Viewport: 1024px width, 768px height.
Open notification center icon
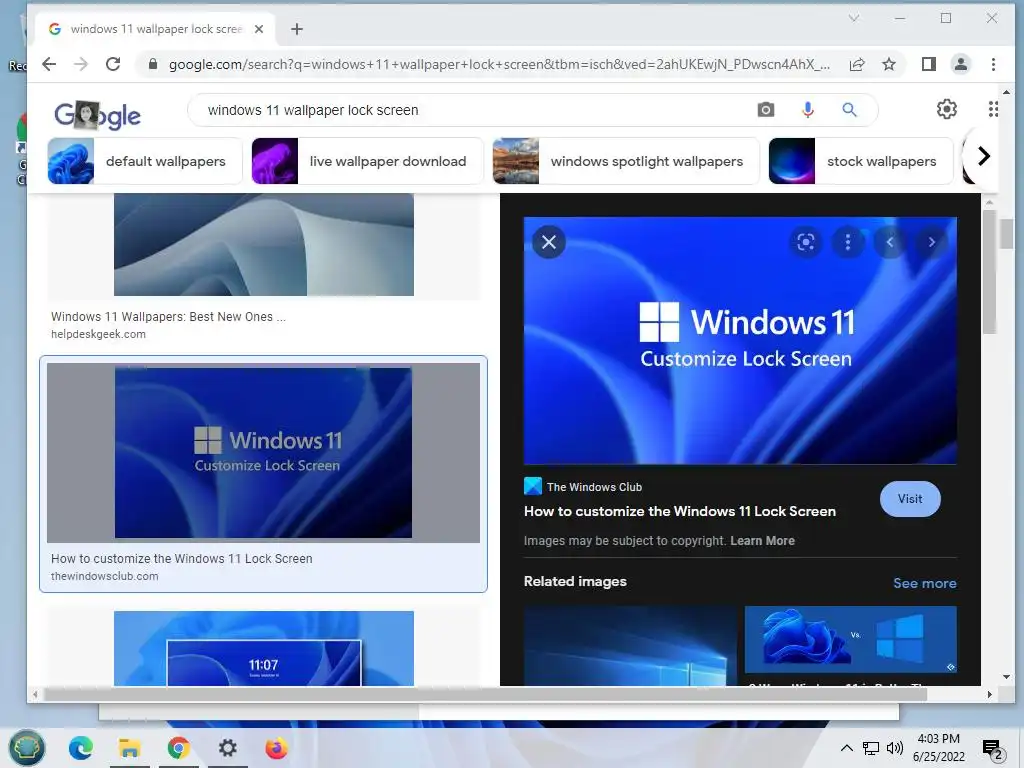(x=992, y=749)
